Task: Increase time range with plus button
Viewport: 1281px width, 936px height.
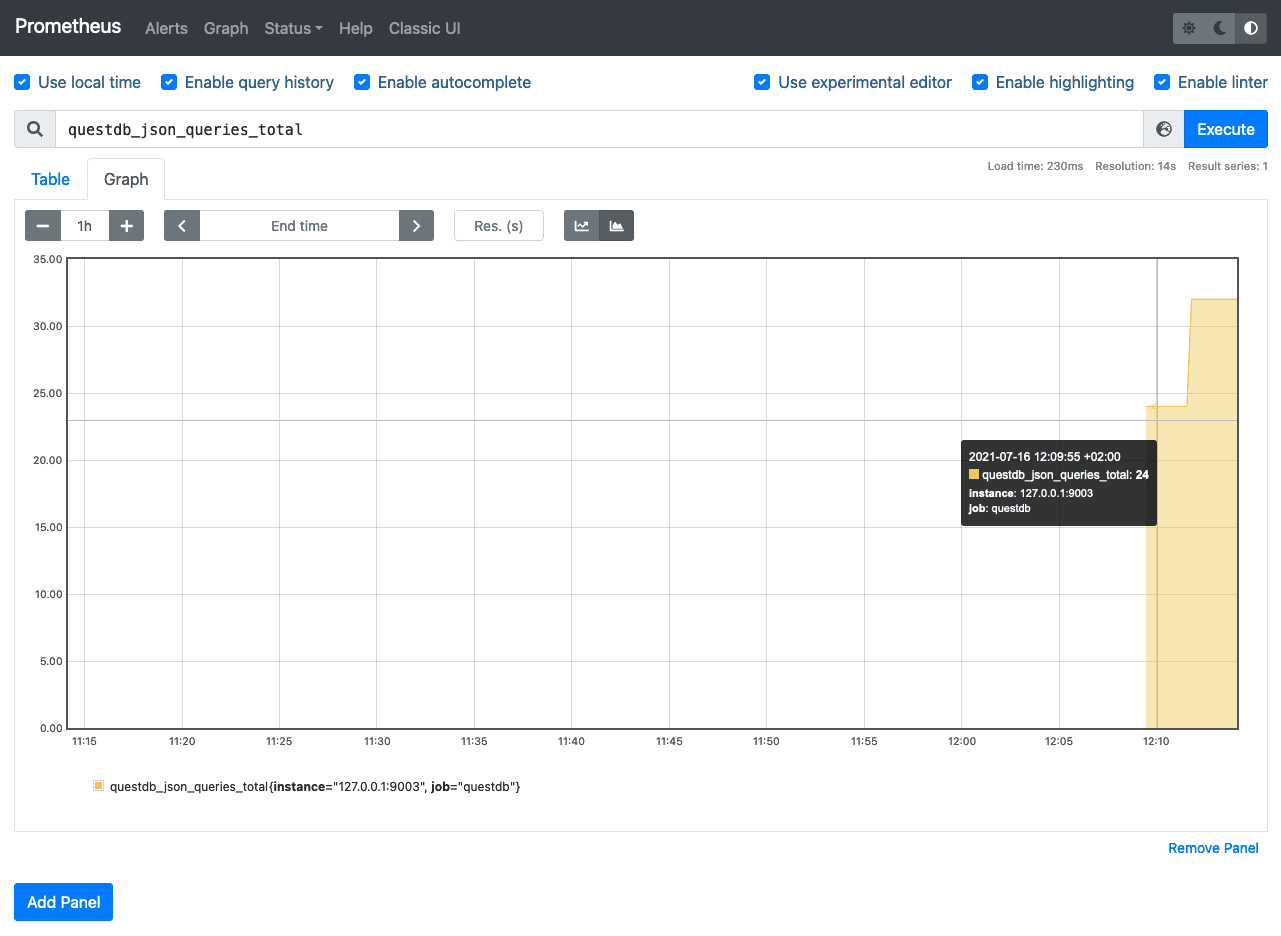Action: point(126,226)
